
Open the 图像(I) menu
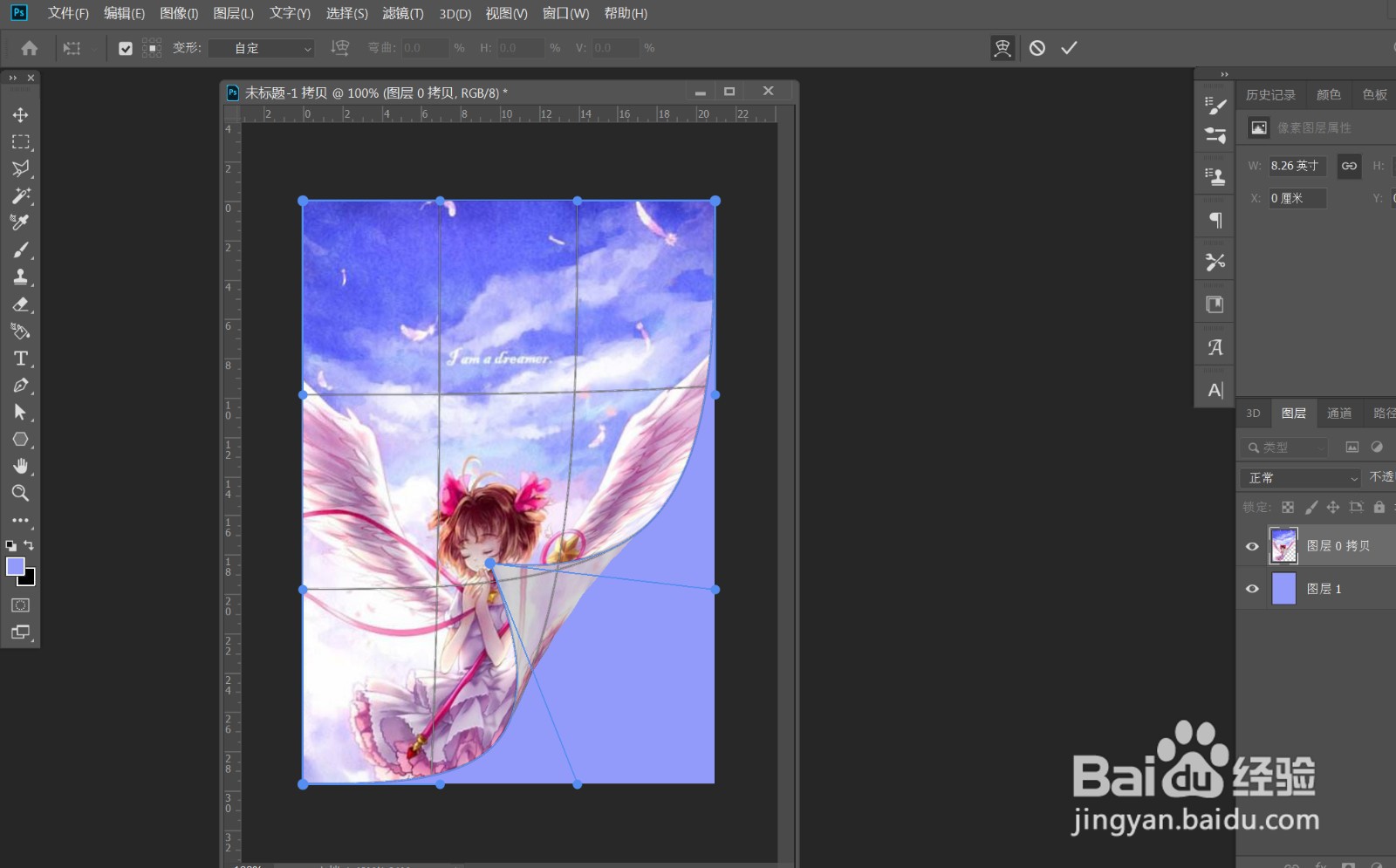coord(179,13)
